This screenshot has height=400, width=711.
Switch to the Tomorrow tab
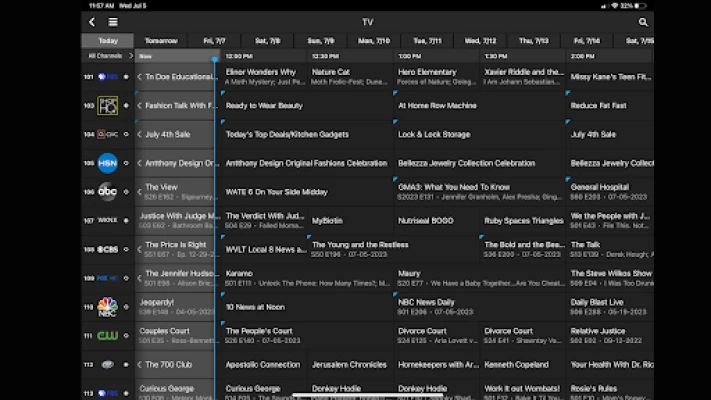pos(161,41)
